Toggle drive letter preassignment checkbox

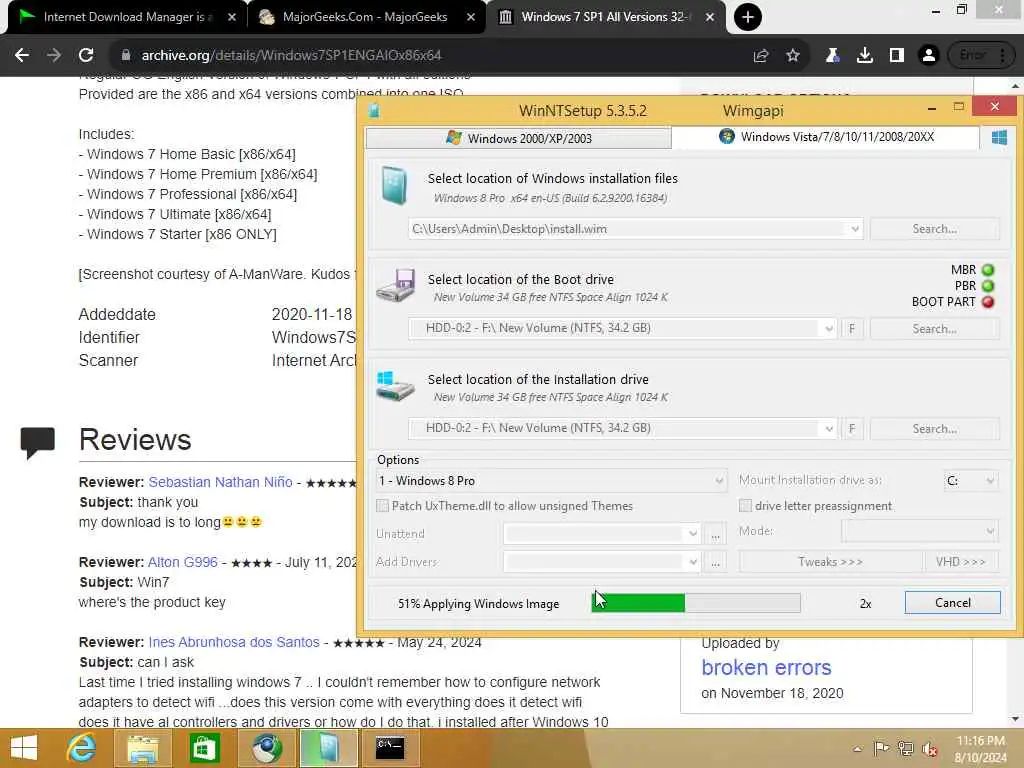pos(744,506)
